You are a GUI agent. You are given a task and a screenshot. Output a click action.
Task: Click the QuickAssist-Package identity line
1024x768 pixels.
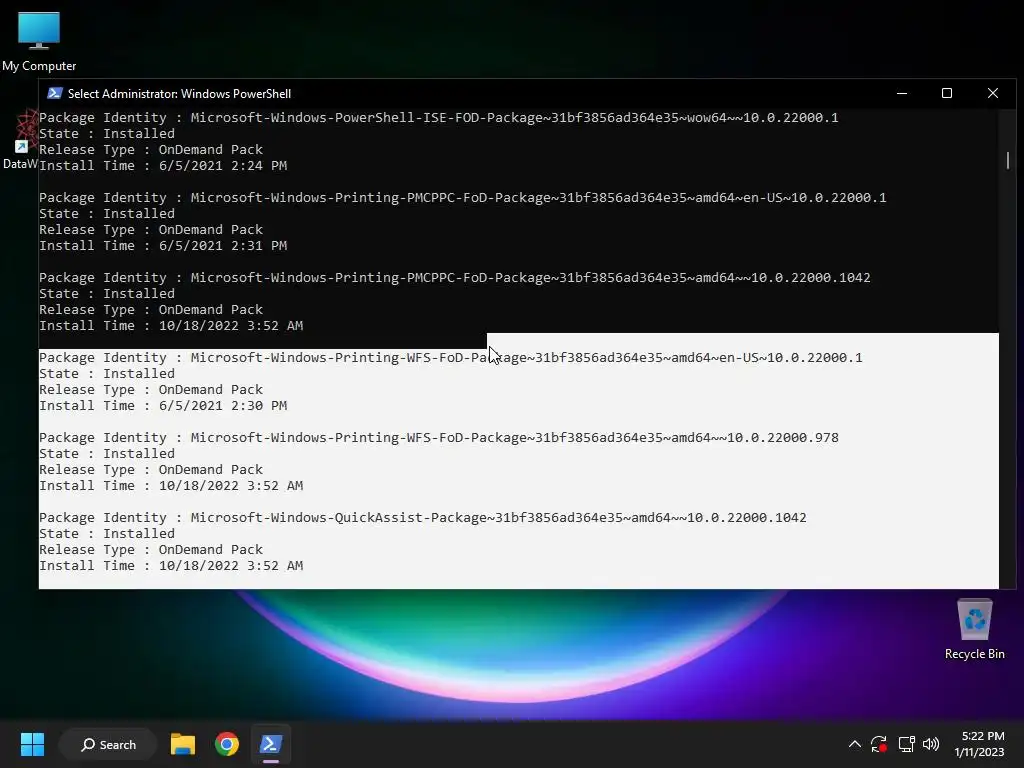pyautogui.click(x=423, y=517)
